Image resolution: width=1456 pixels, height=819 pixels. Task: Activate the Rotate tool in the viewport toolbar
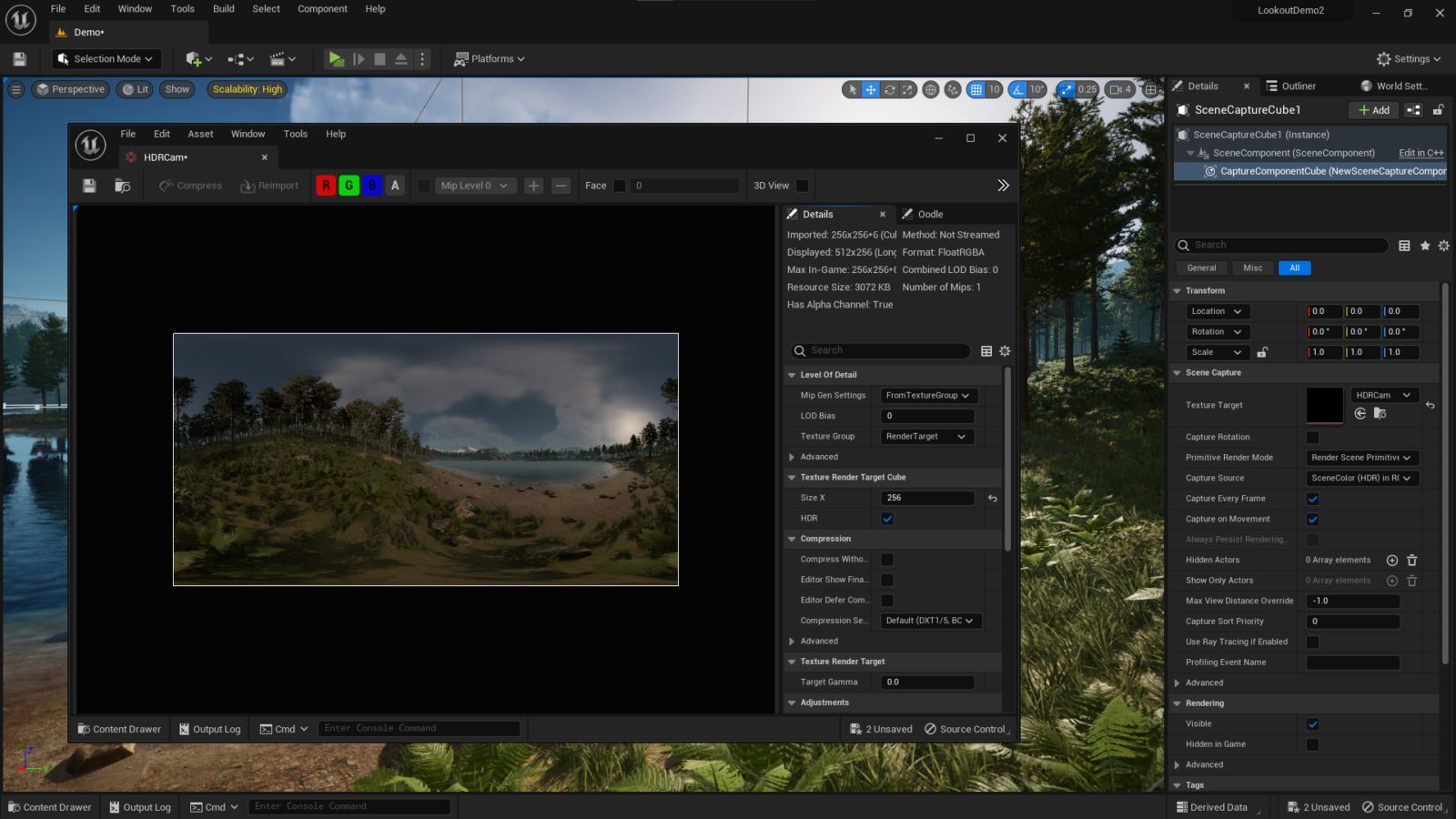888,89
